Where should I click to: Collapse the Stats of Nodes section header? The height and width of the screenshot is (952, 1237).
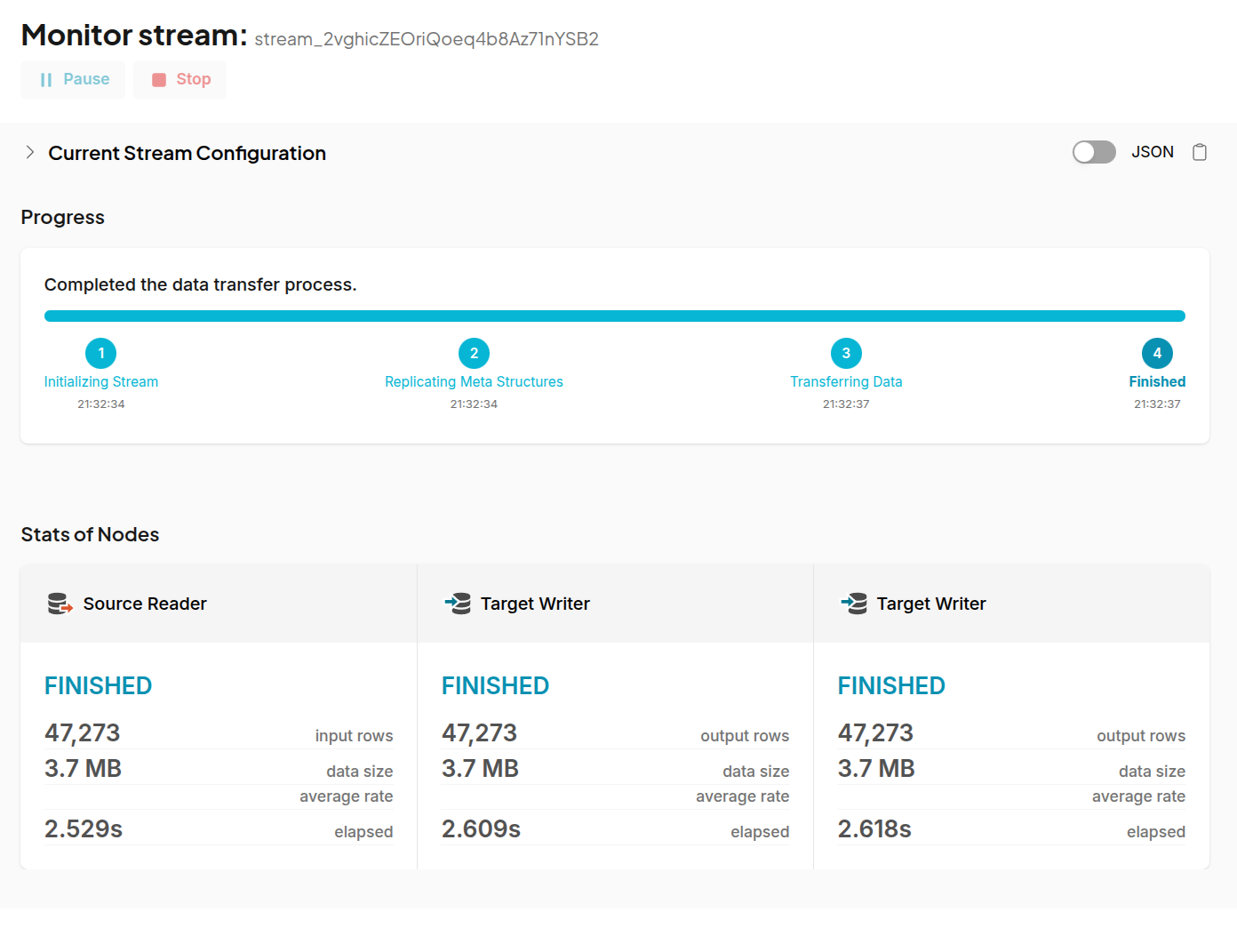pos(90,534)
